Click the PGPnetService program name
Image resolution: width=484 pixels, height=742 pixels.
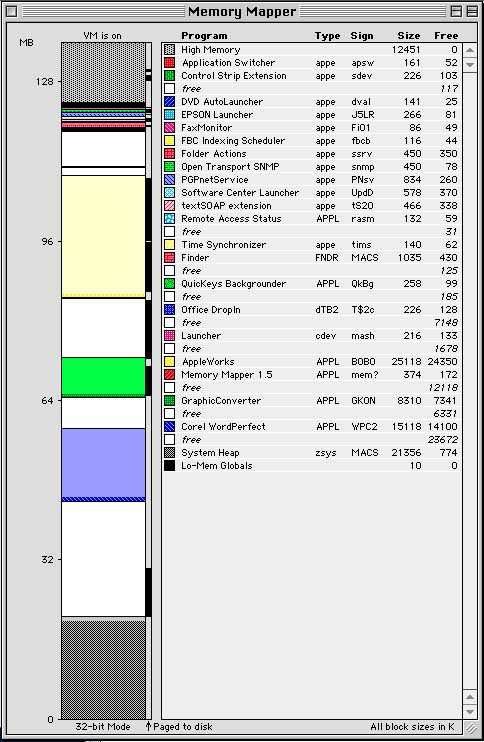[x=215, y=180]
